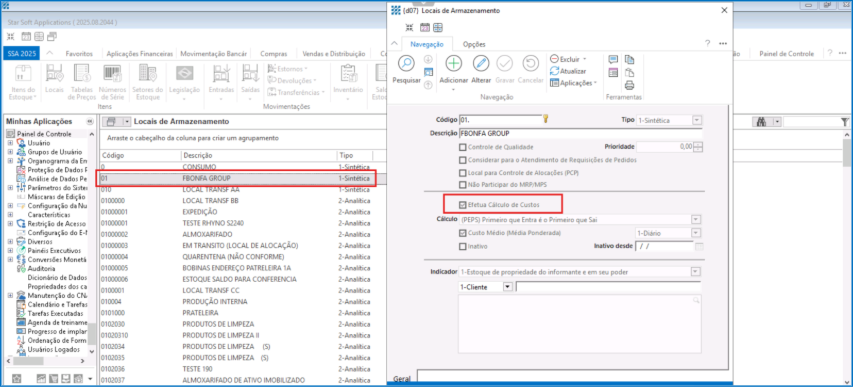
Task: Click the Entradas ribbon button
Action: [221, 82]
